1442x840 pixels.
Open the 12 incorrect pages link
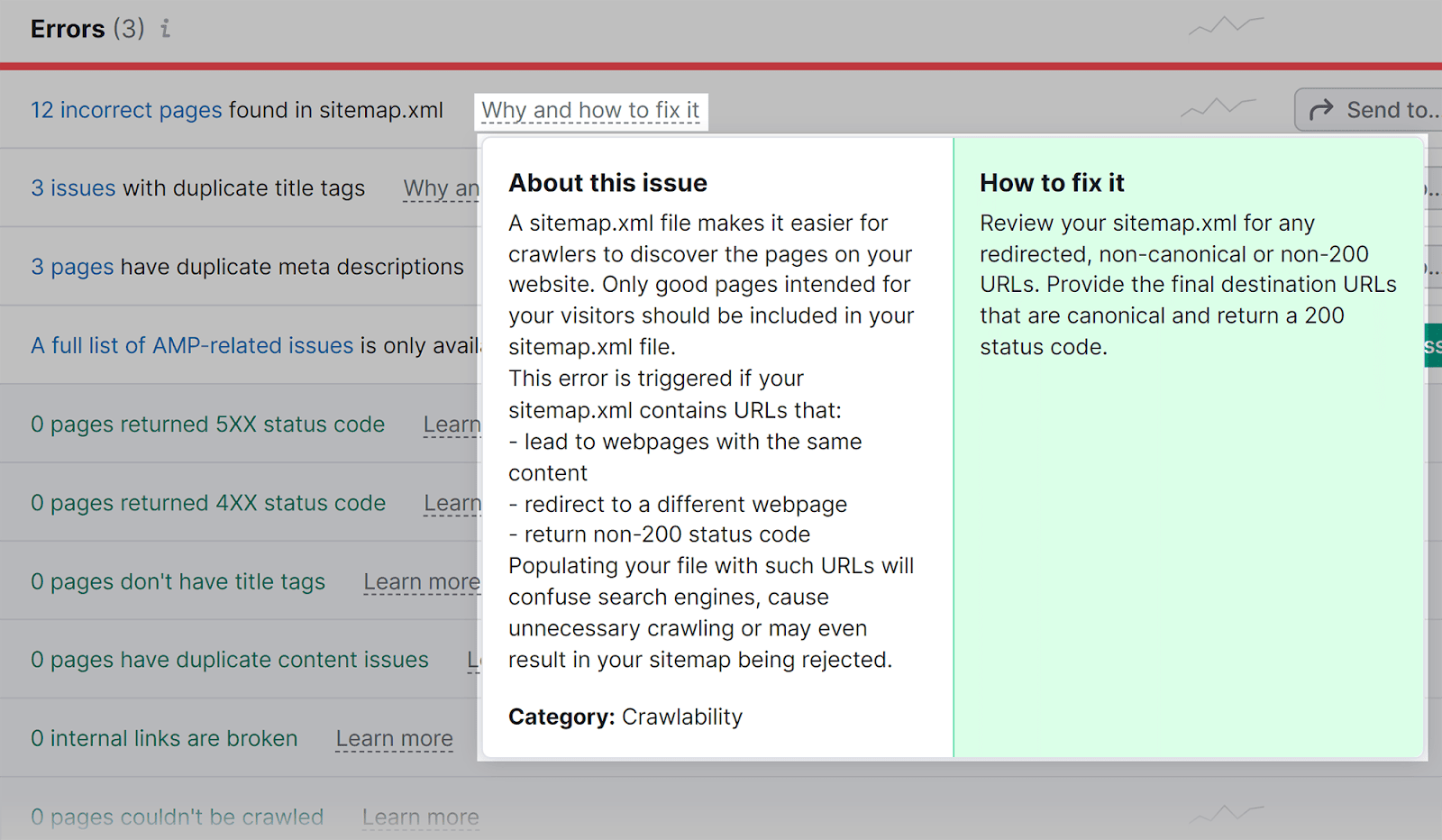(125, 109)
